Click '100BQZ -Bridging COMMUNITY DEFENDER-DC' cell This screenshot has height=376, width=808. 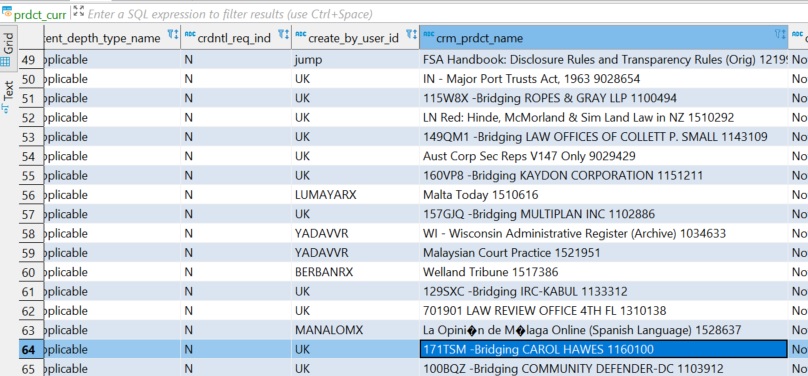603,369
